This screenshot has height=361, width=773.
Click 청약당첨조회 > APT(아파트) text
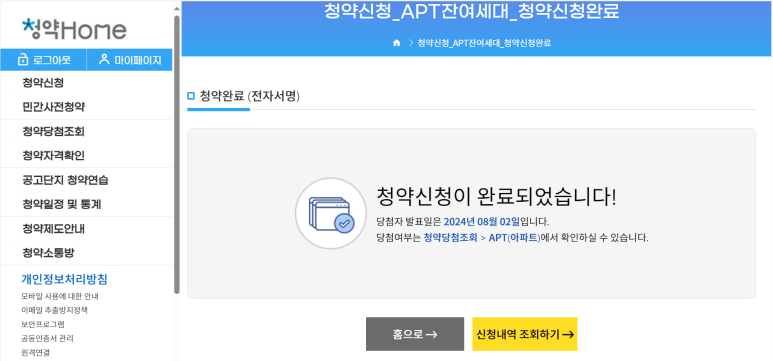coord(482,238)
